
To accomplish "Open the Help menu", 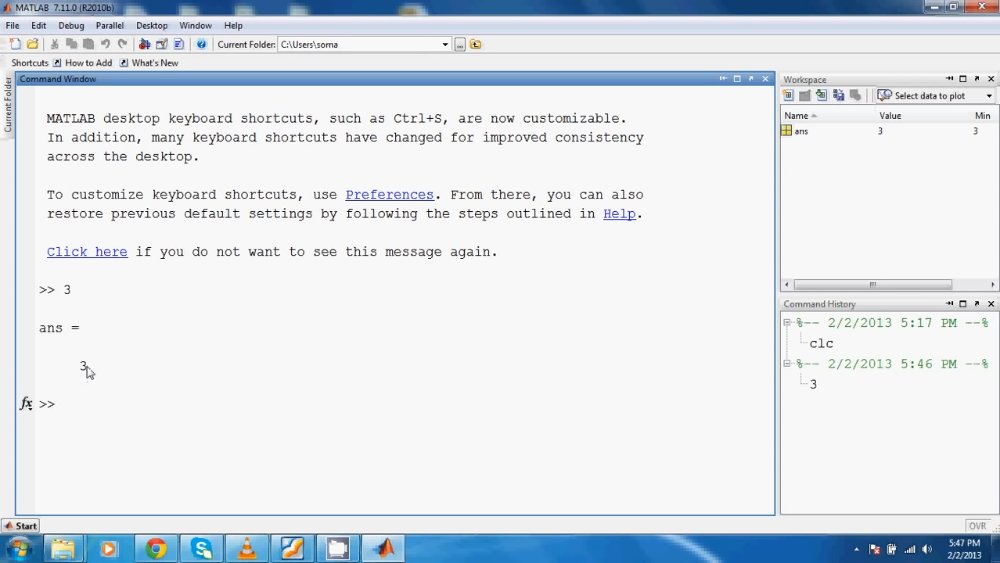I will pos(233,26).
